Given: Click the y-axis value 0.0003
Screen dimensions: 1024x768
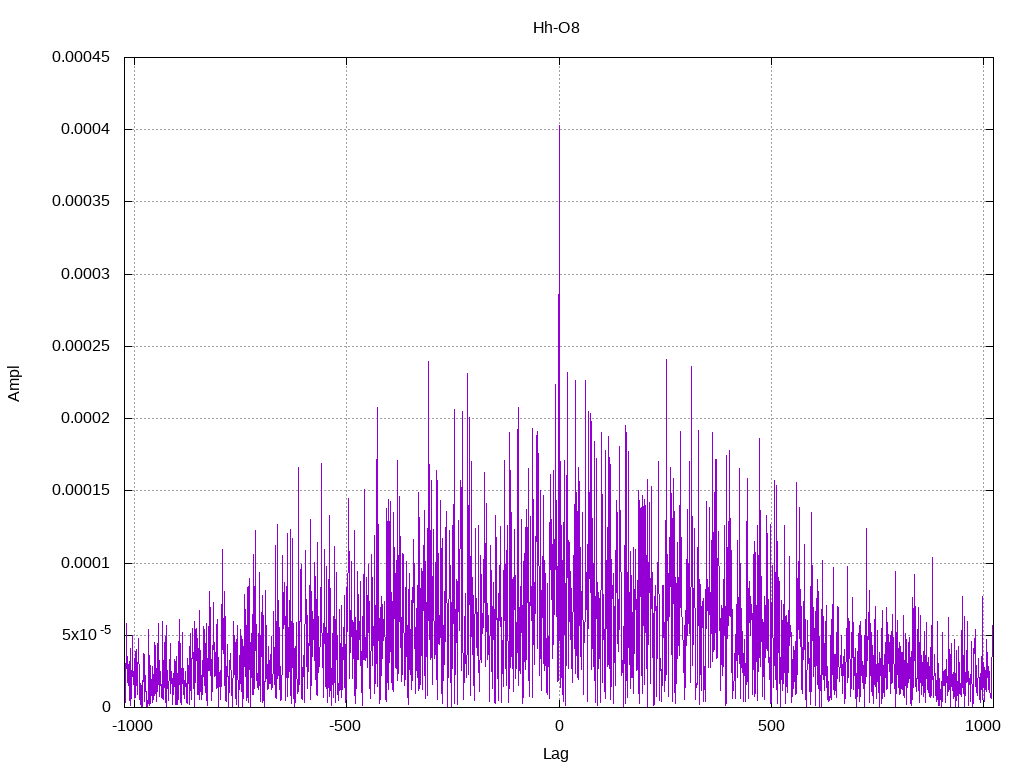Looking at the screenshot, I should tap(86, 274).
